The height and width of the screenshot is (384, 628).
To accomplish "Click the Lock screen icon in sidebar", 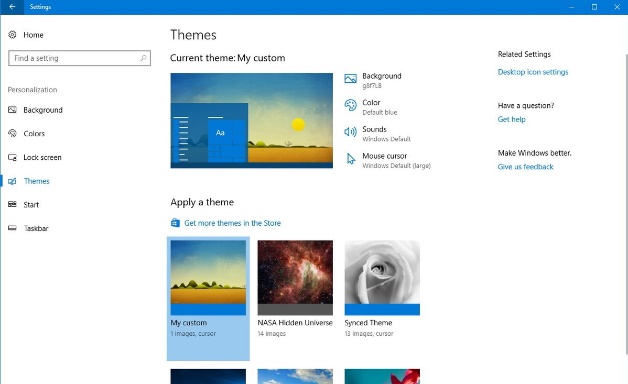I will click(x=12, y=157).
